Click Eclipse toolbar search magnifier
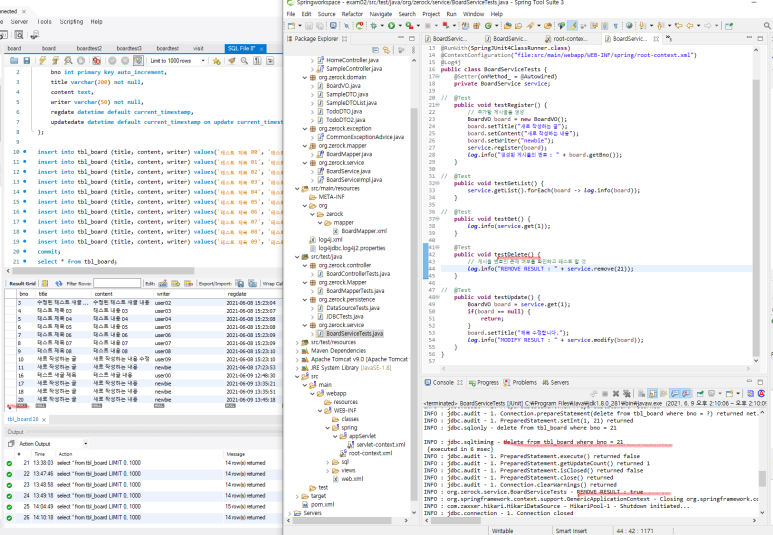 (768, 26)
